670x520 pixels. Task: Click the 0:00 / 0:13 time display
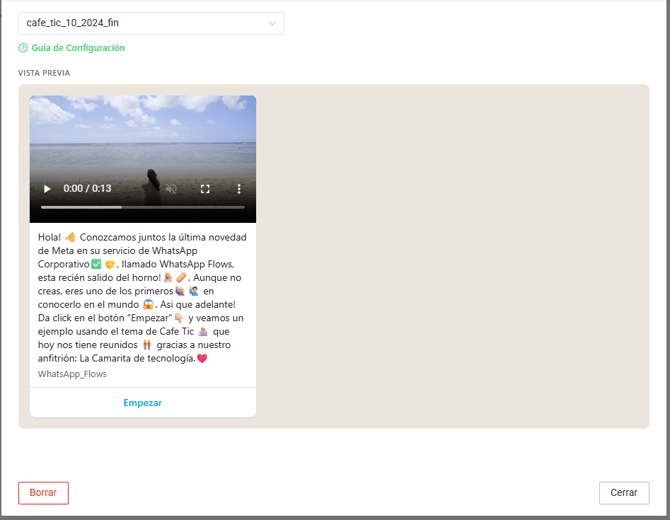click(x=87, y=188)
